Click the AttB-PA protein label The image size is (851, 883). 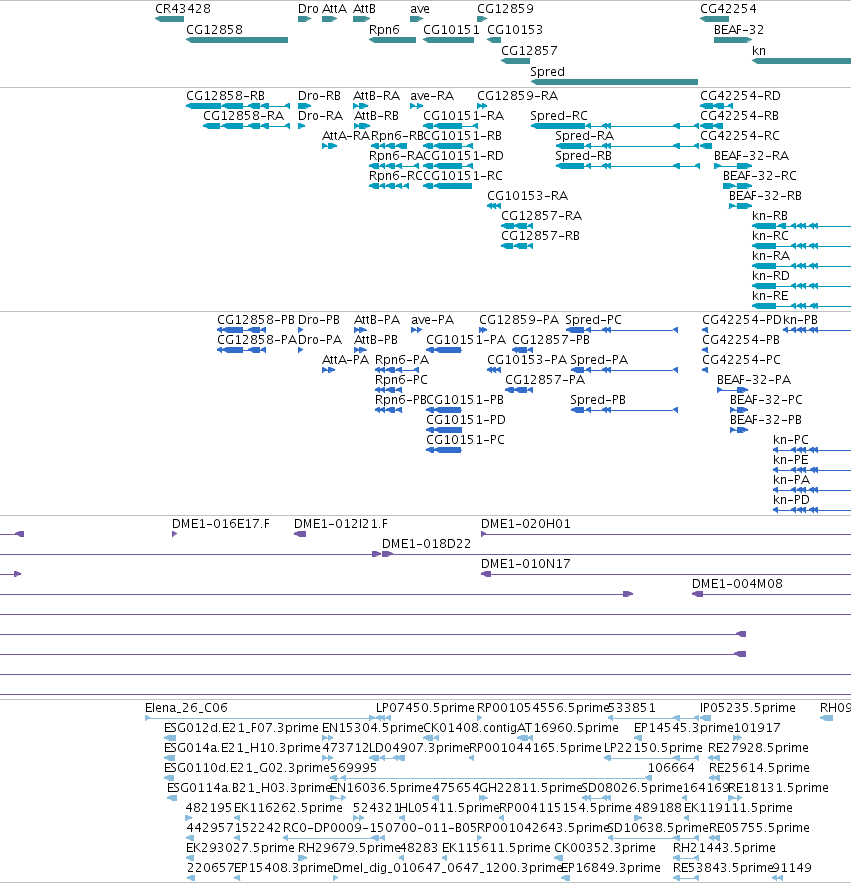[377, 320]
